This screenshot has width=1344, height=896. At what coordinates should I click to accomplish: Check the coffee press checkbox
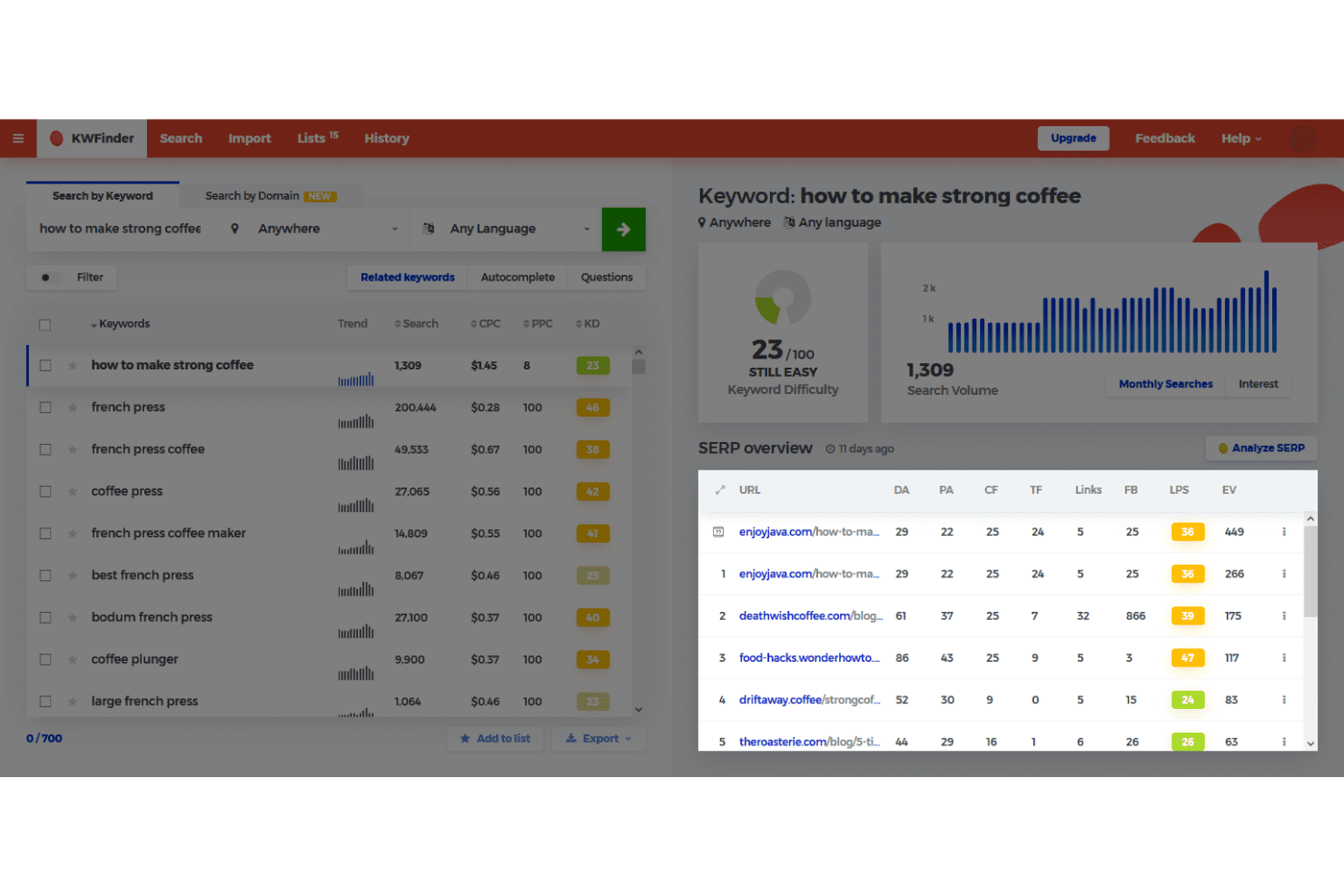point(44,491)
